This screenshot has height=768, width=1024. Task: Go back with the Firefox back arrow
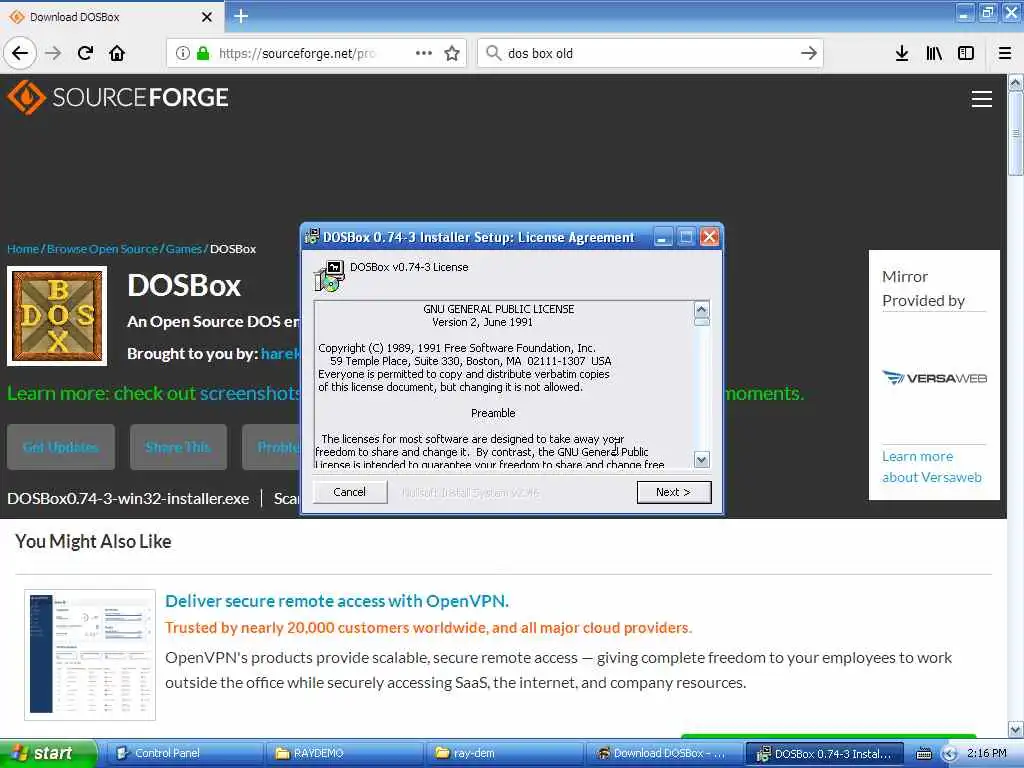click(x=20, y=53)
